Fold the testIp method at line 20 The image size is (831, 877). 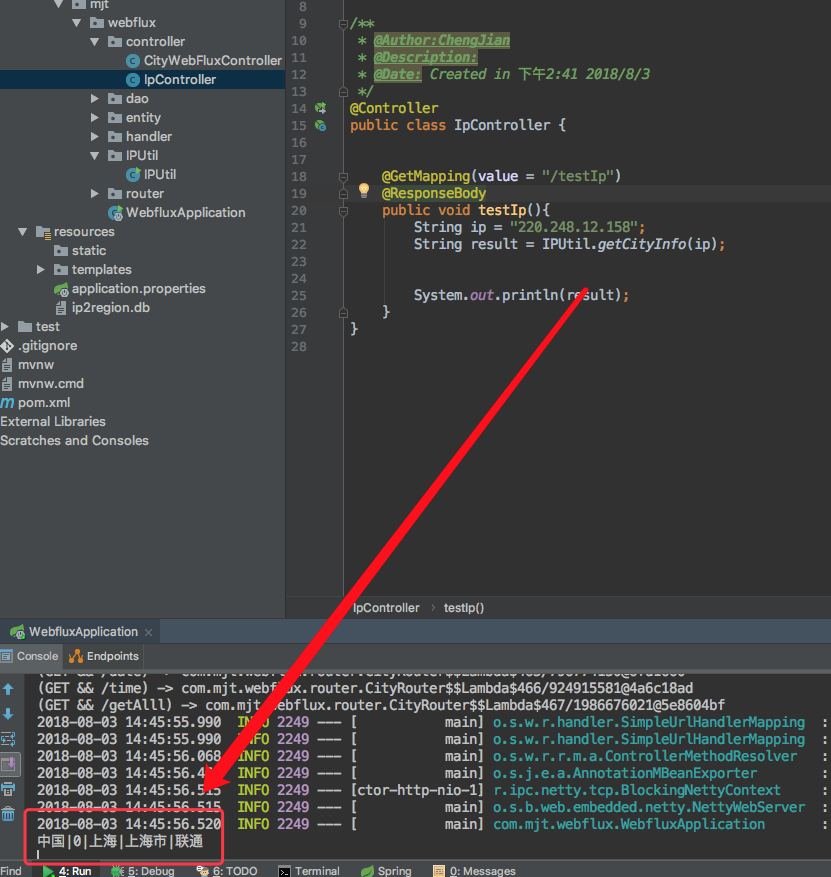343,211
